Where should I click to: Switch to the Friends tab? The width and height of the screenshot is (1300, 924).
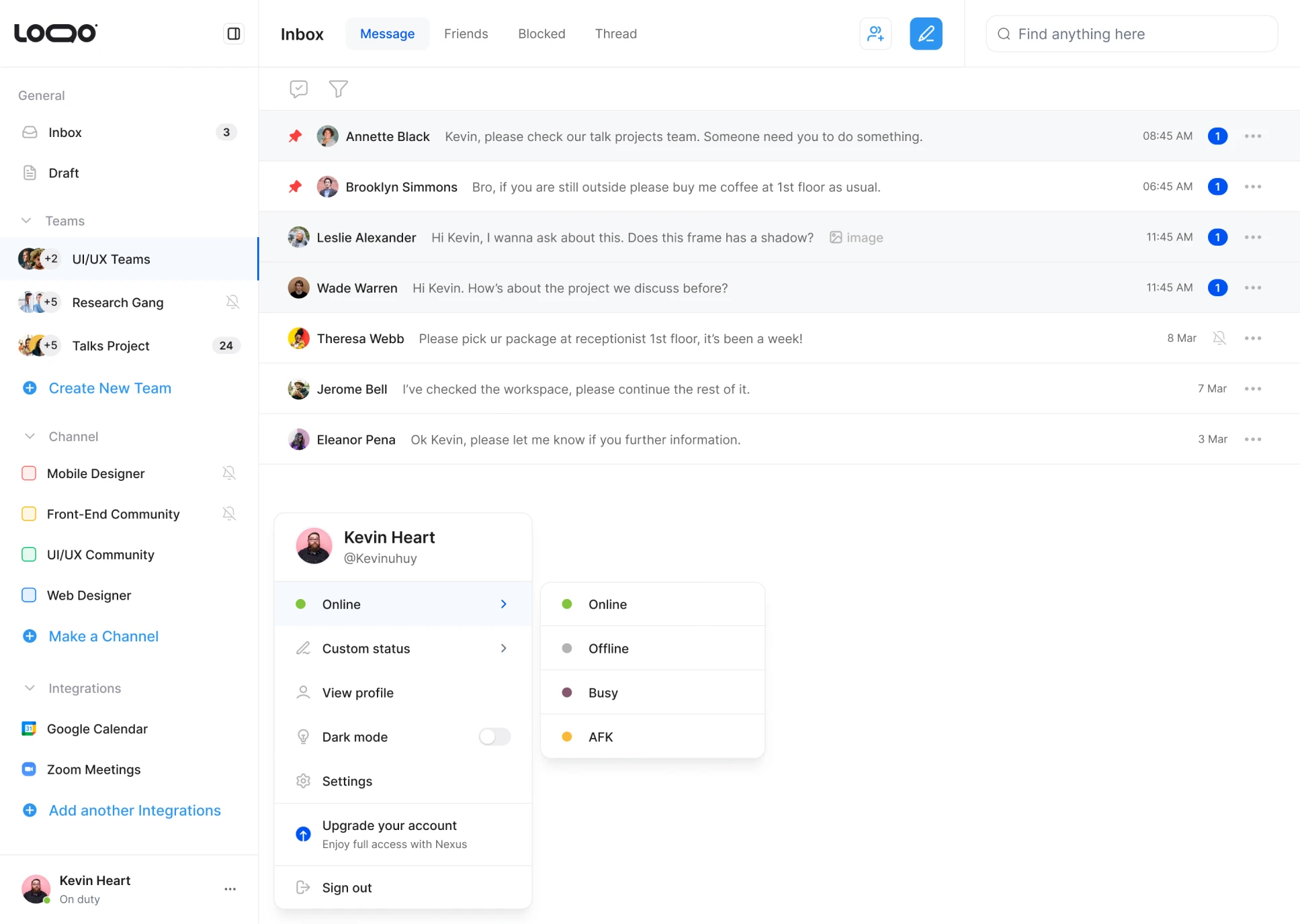pos(466,34)
